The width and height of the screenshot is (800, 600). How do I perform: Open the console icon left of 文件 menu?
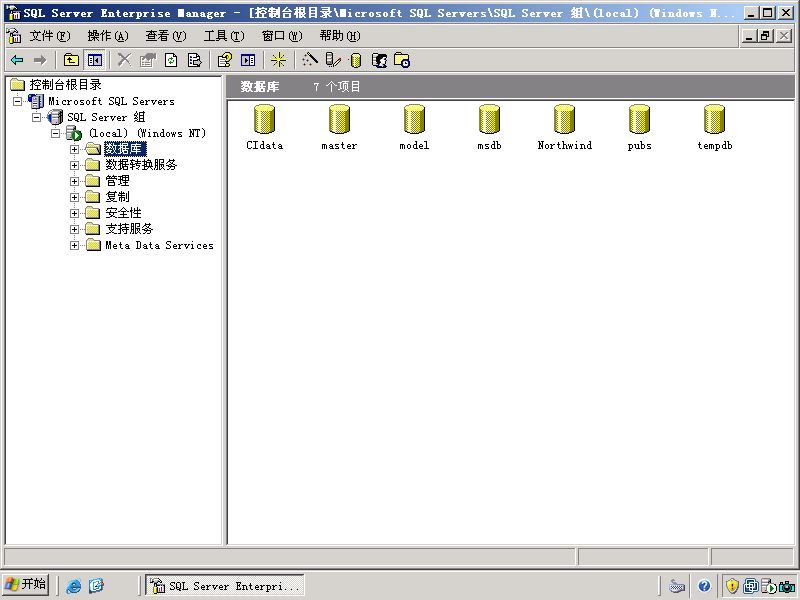(14, 36)
